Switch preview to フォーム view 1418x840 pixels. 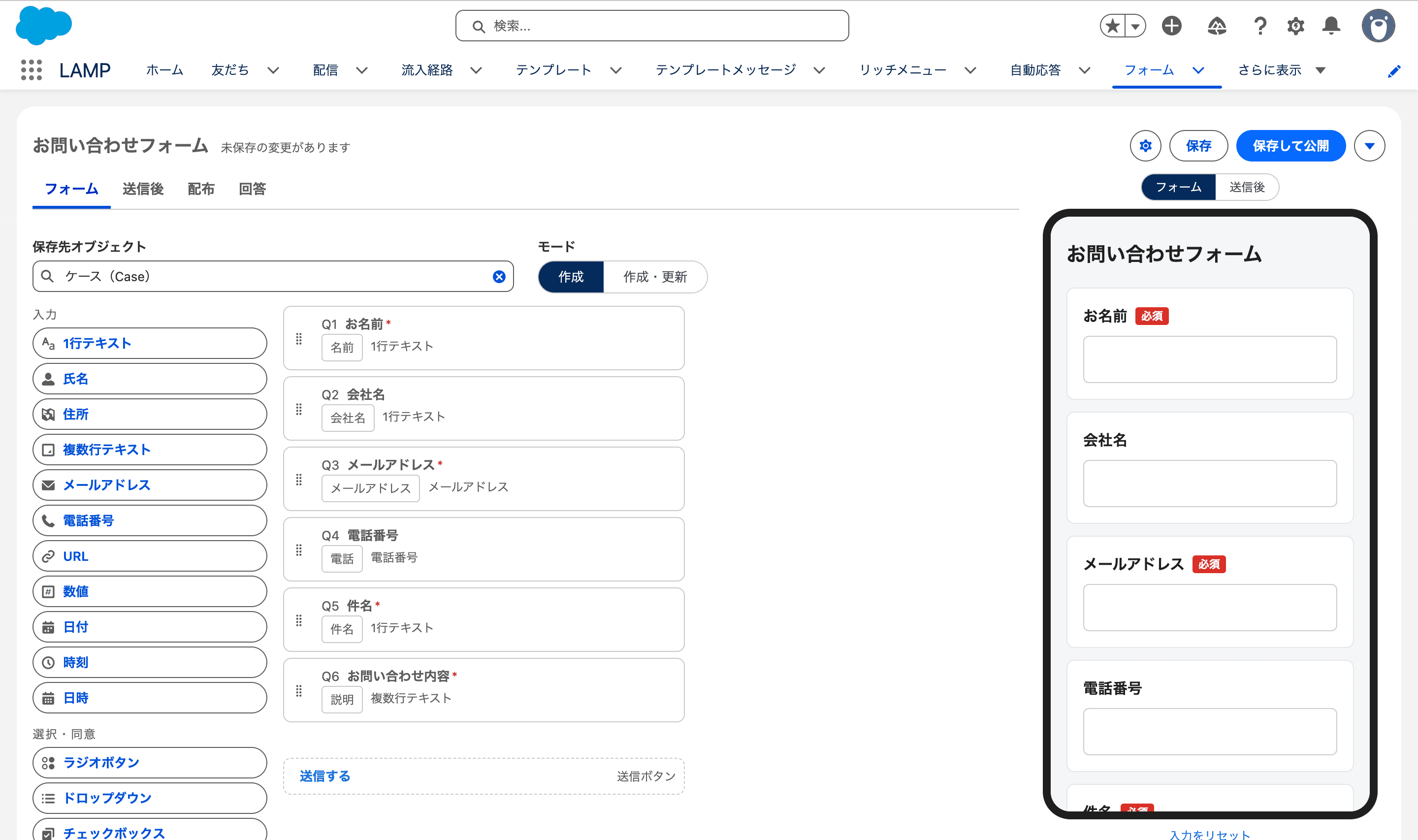click(x=1178, y=188)
